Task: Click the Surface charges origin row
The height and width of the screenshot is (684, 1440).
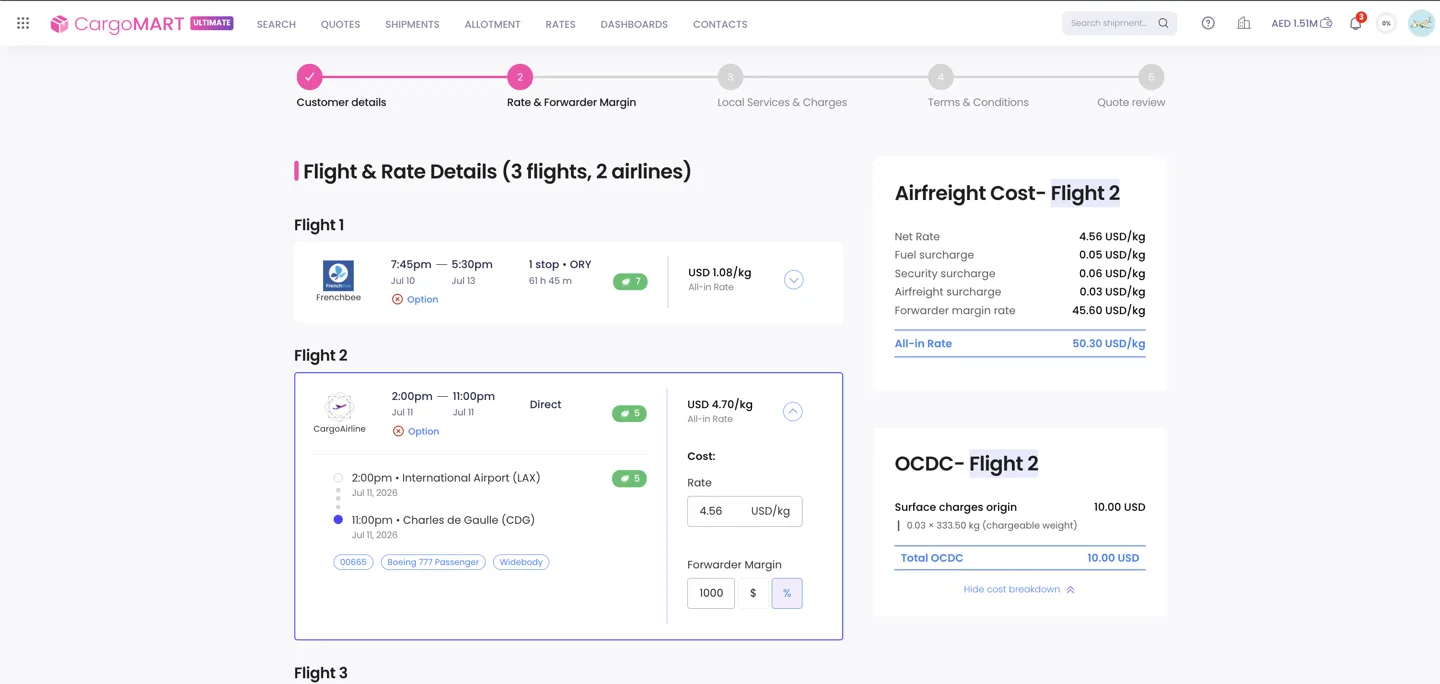Action: (x=1020, y=507)
